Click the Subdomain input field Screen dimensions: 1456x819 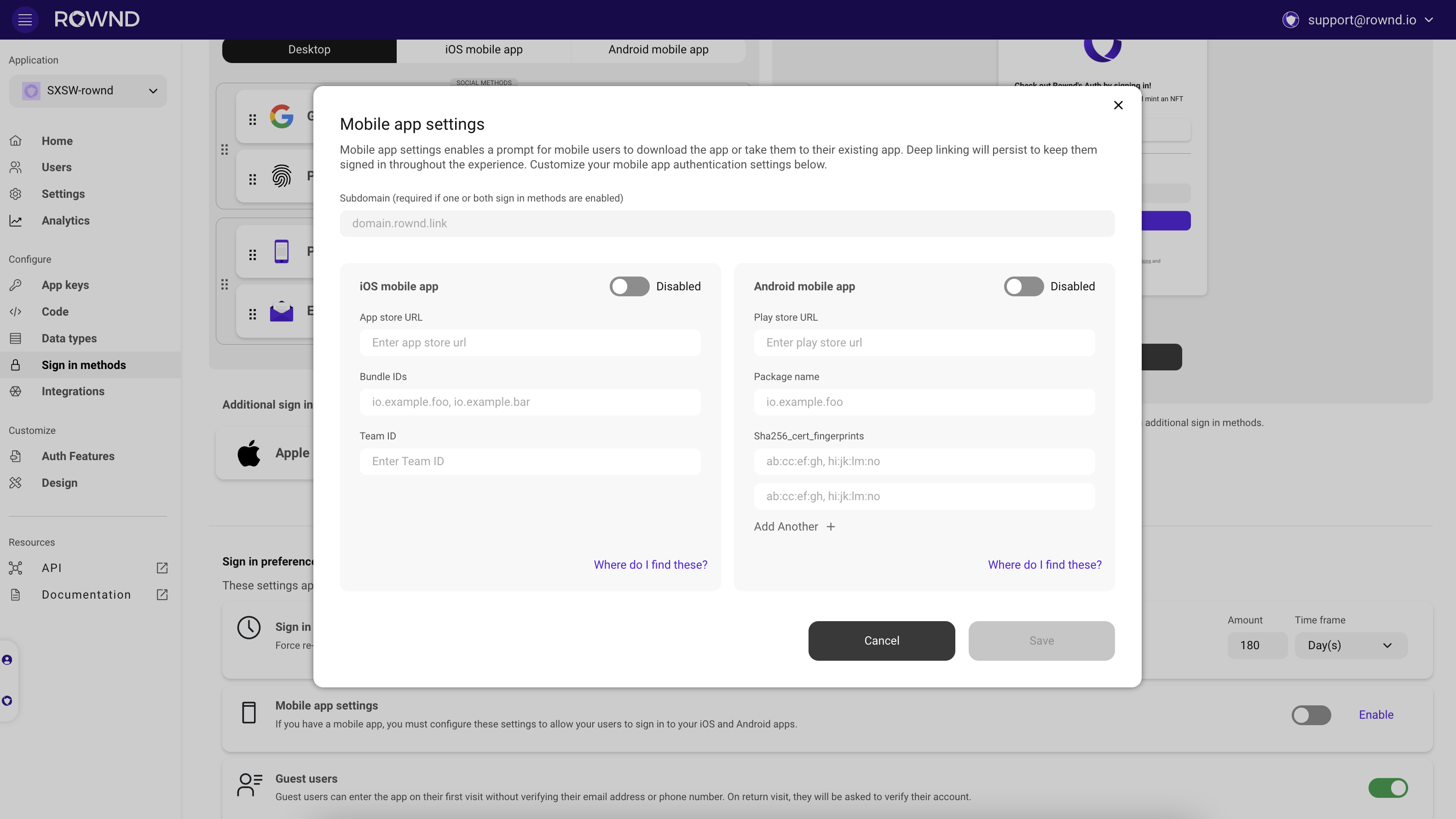(x=727, y=224)
